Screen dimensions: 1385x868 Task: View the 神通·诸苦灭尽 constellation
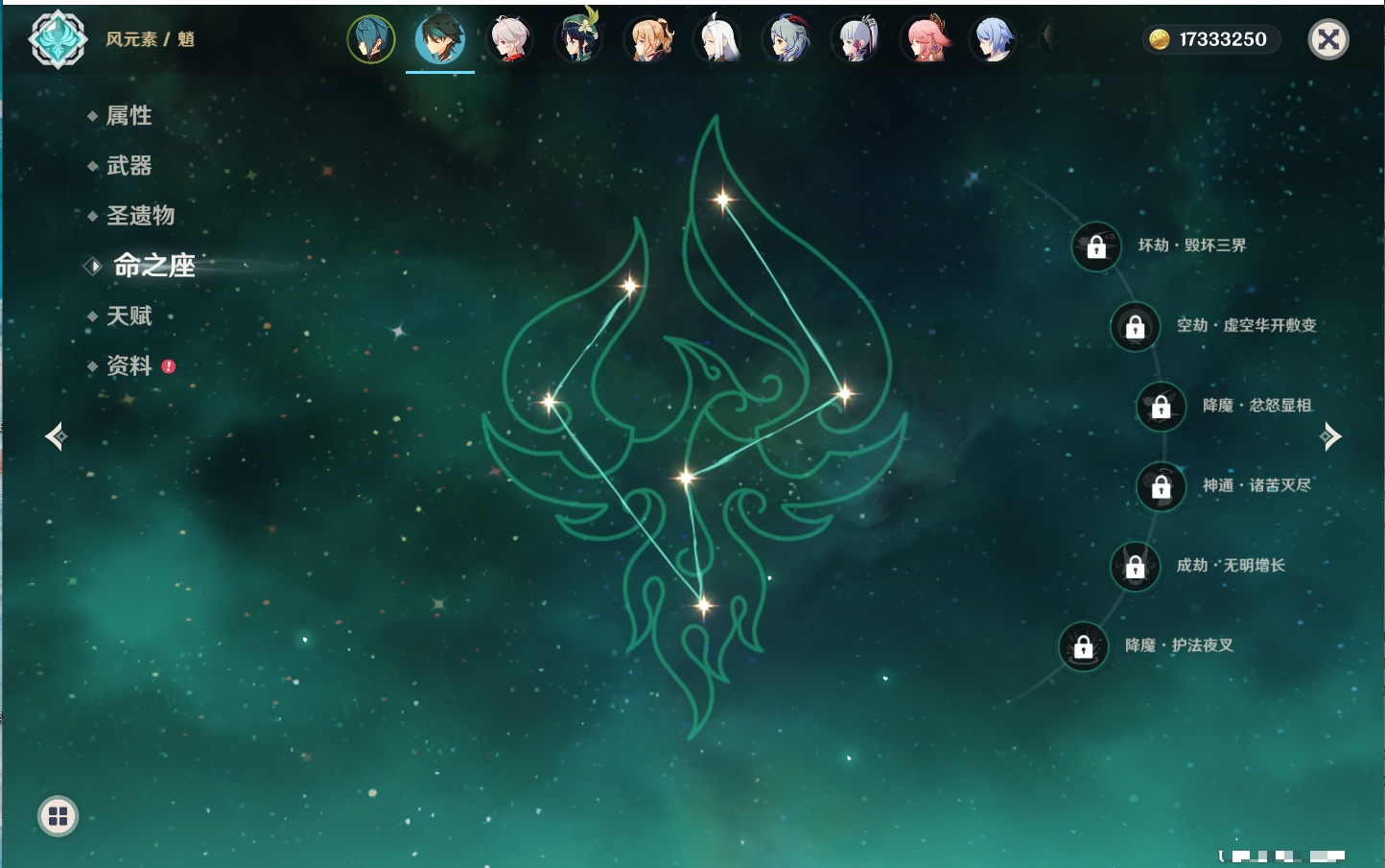tap(1256, 486)
